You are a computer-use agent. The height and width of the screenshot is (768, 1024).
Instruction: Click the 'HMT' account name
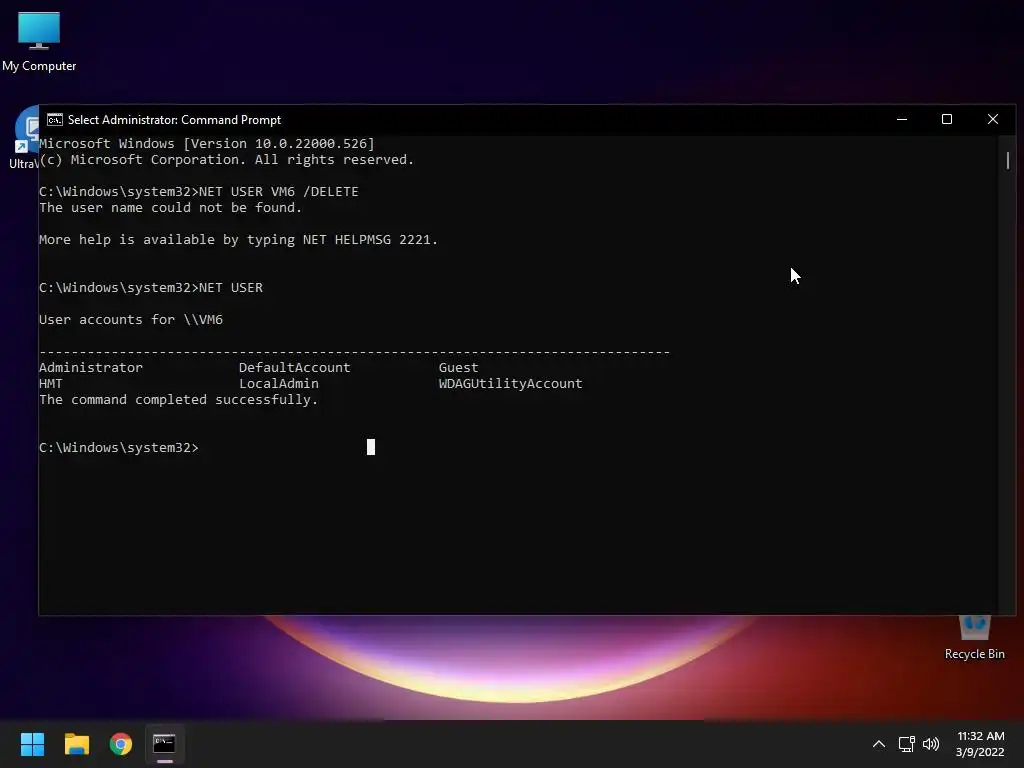coord(51,384)
